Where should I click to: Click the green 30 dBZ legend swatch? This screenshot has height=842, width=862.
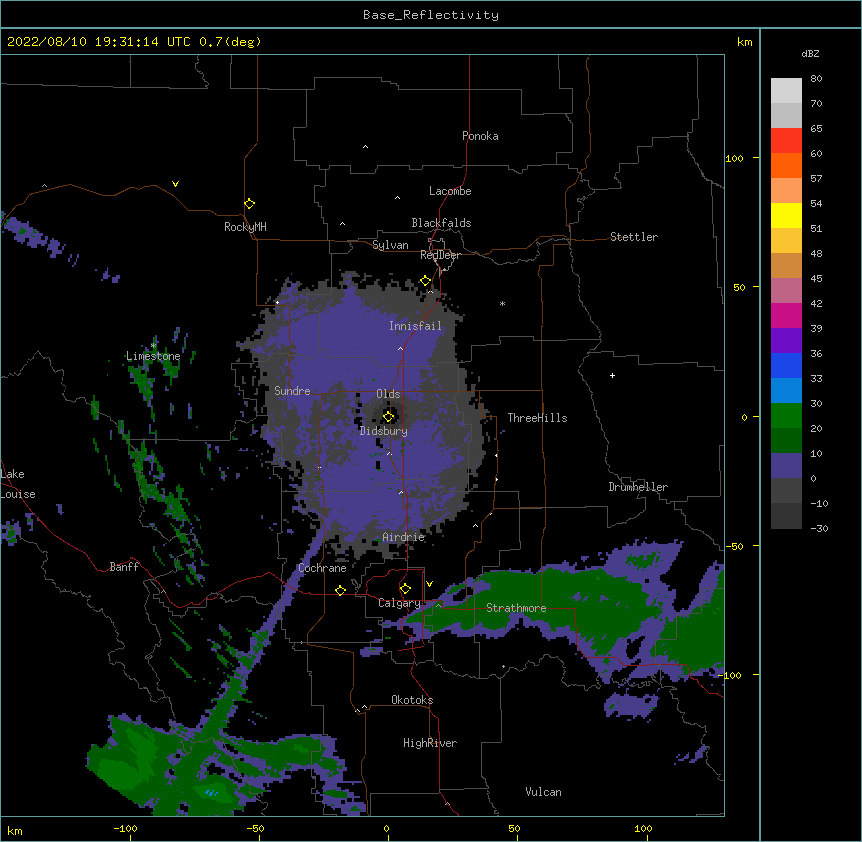786,416
